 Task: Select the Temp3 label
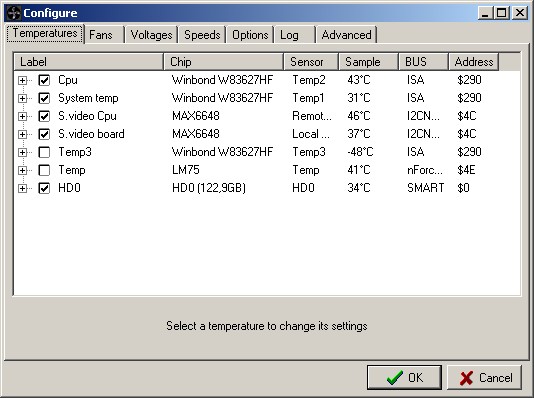point(75,152)
